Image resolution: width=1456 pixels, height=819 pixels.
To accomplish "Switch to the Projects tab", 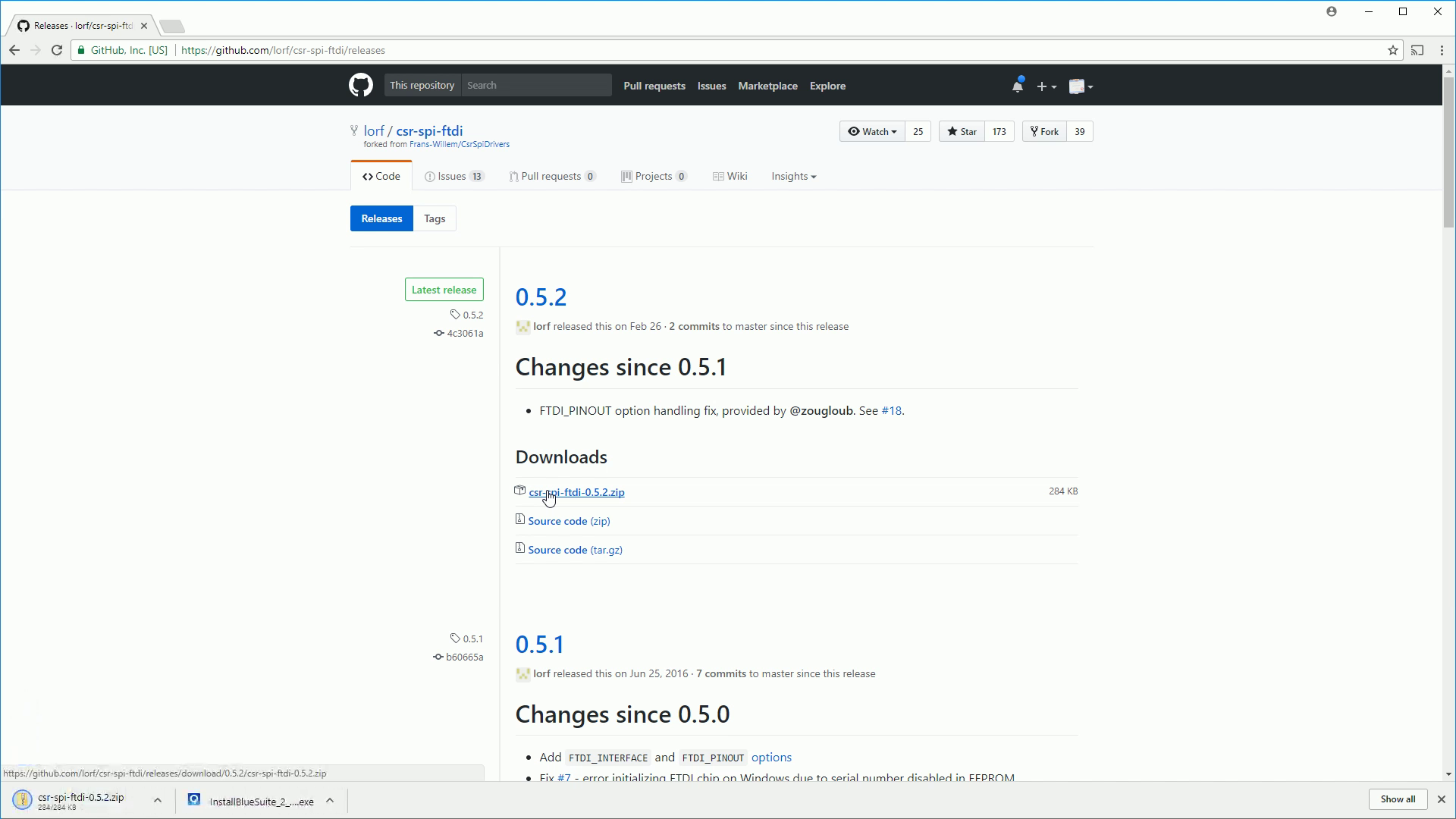I will (x=654, y=176).
